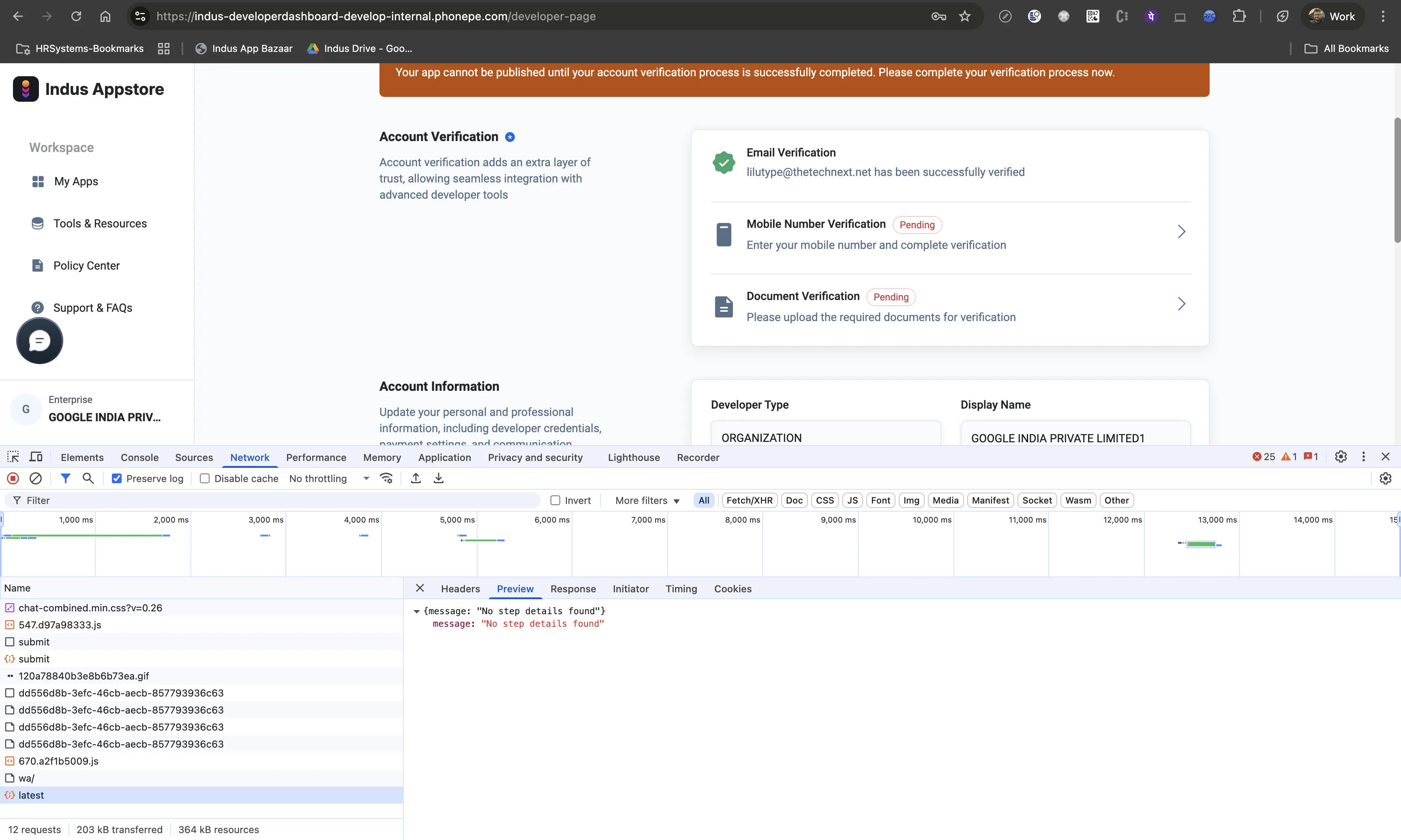Collapse the message JSON object triangle
Viewport: 1401px width, 840px height.
(x=416, y=611)
